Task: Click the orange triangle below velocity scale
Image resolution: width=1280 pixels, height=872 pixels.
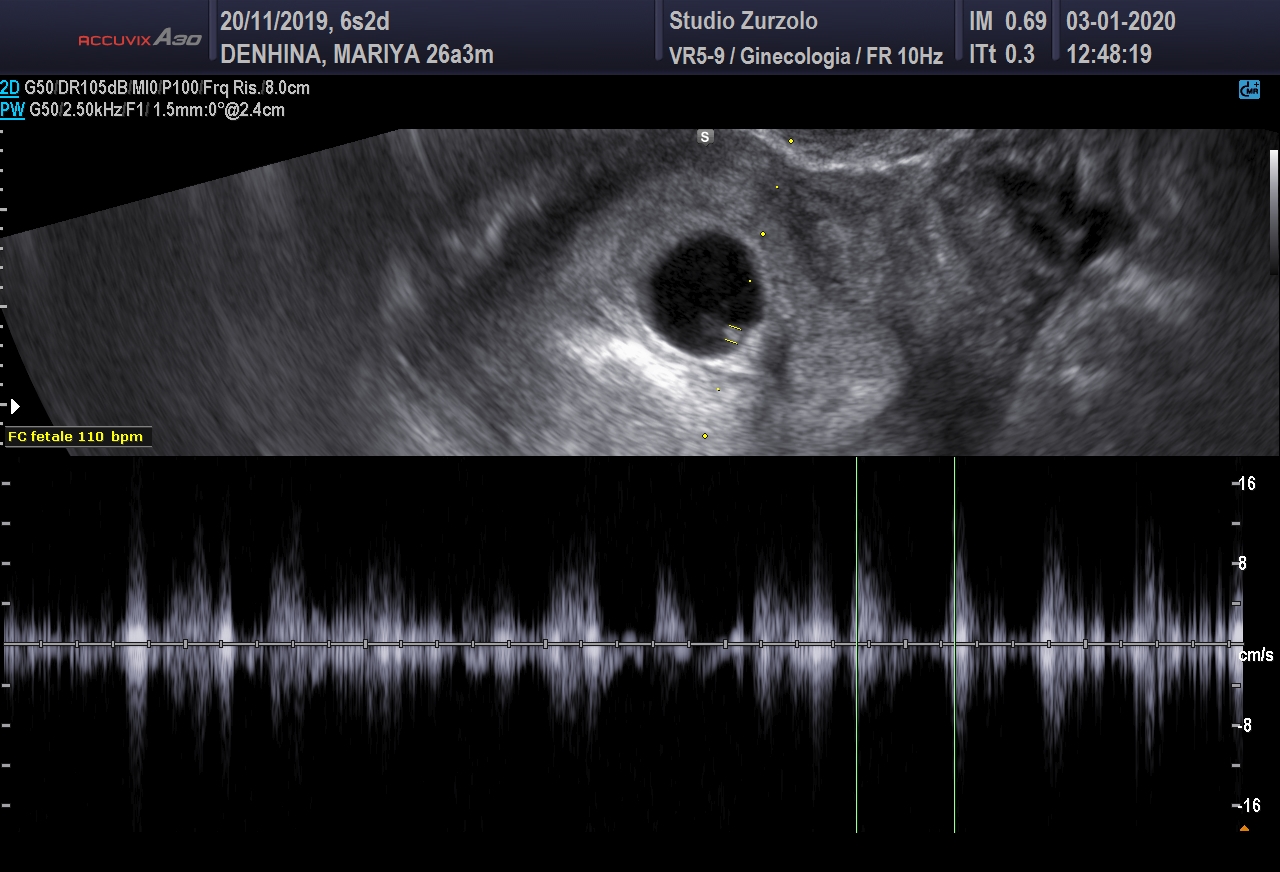Action: click(x=1244, y=828)
